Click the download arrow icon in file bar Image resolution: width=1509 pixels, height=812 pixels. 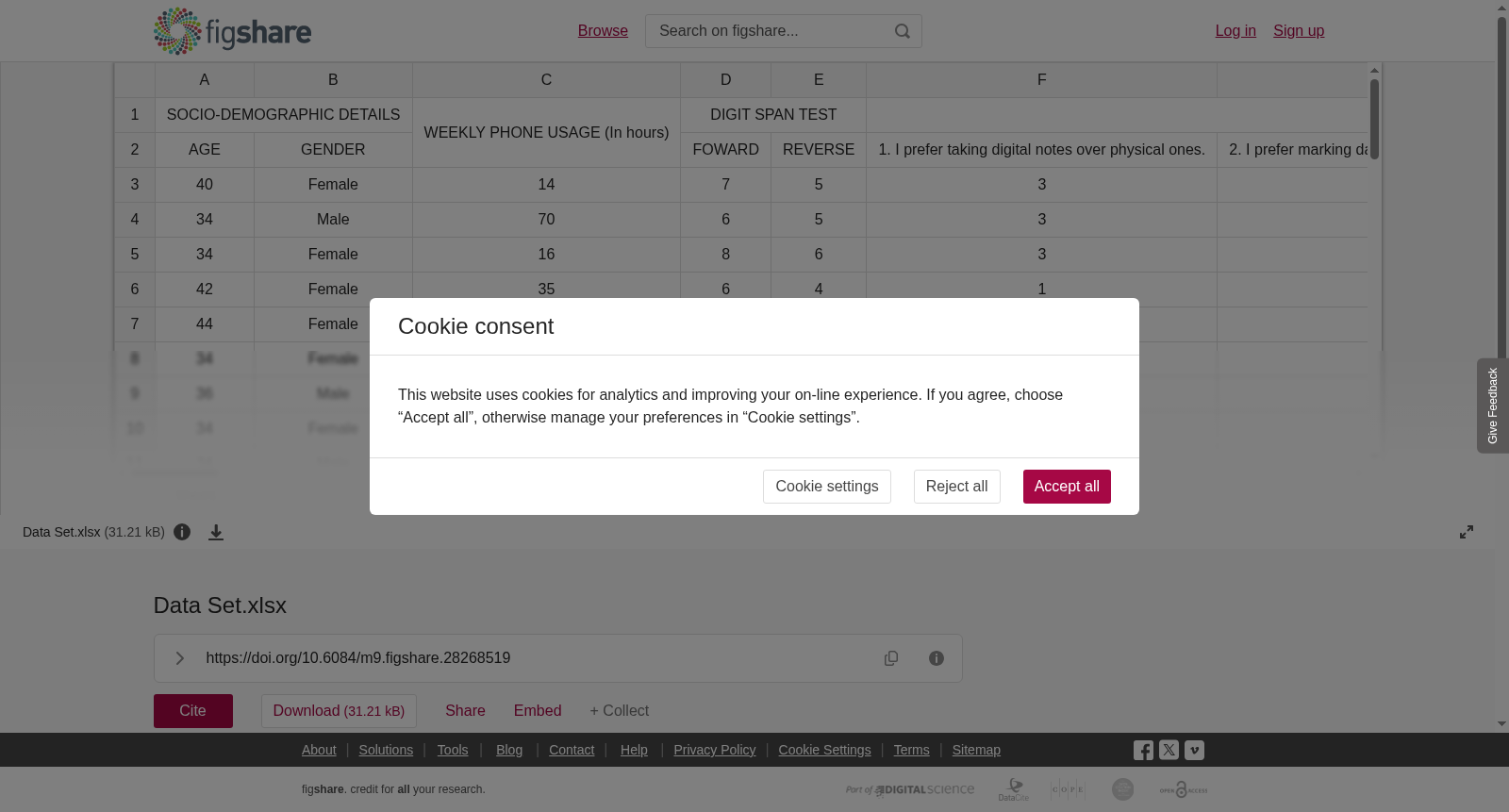click(x=216, y=532)
